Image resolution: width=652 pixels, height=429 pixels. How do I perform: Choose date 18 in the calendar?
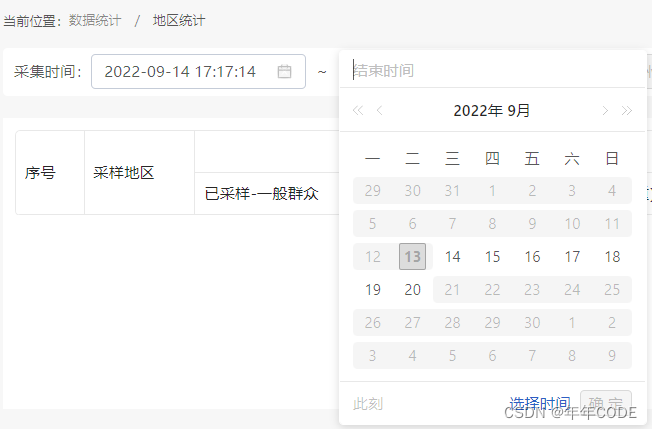612,256
